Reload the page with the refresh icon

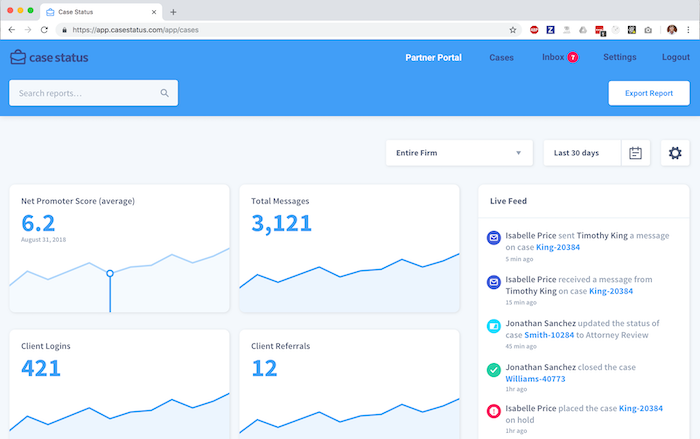(x=44, y=30)
